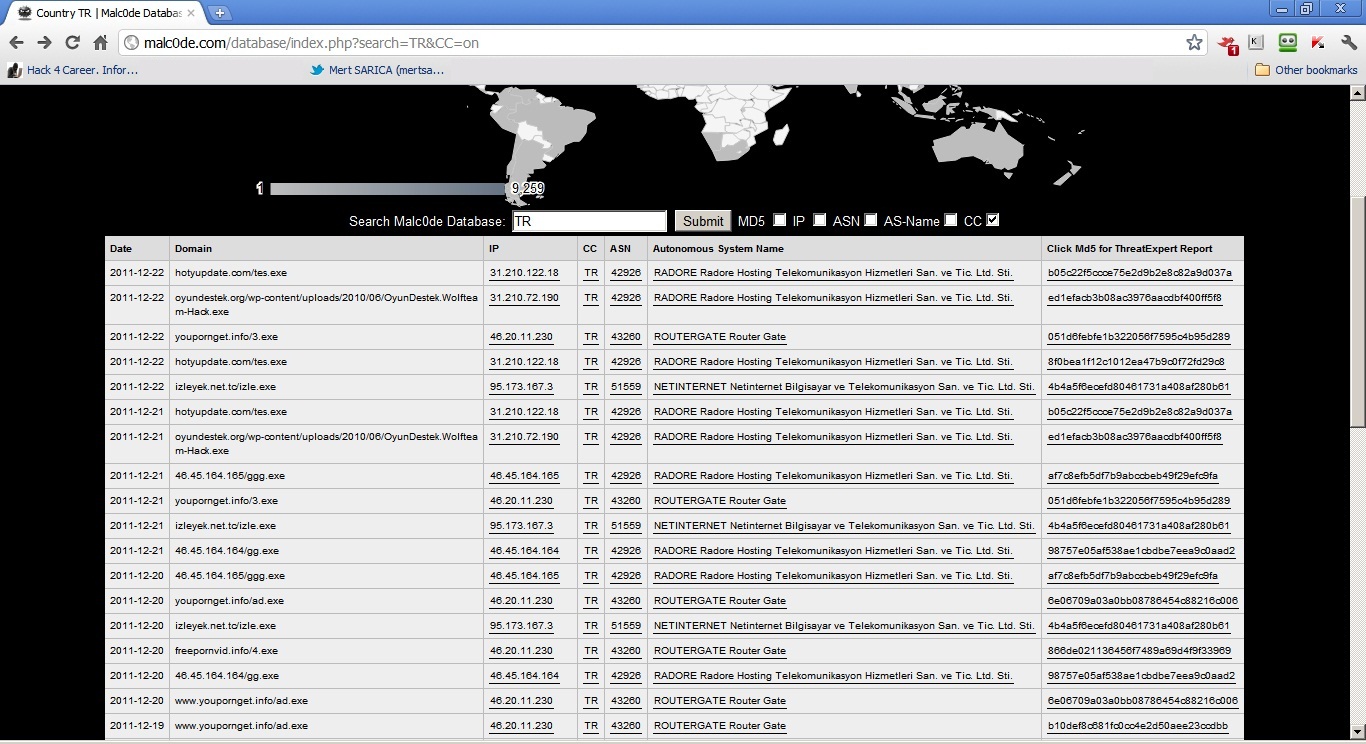Select domain text freepornvid.info/4.exe

coord(226,650)
